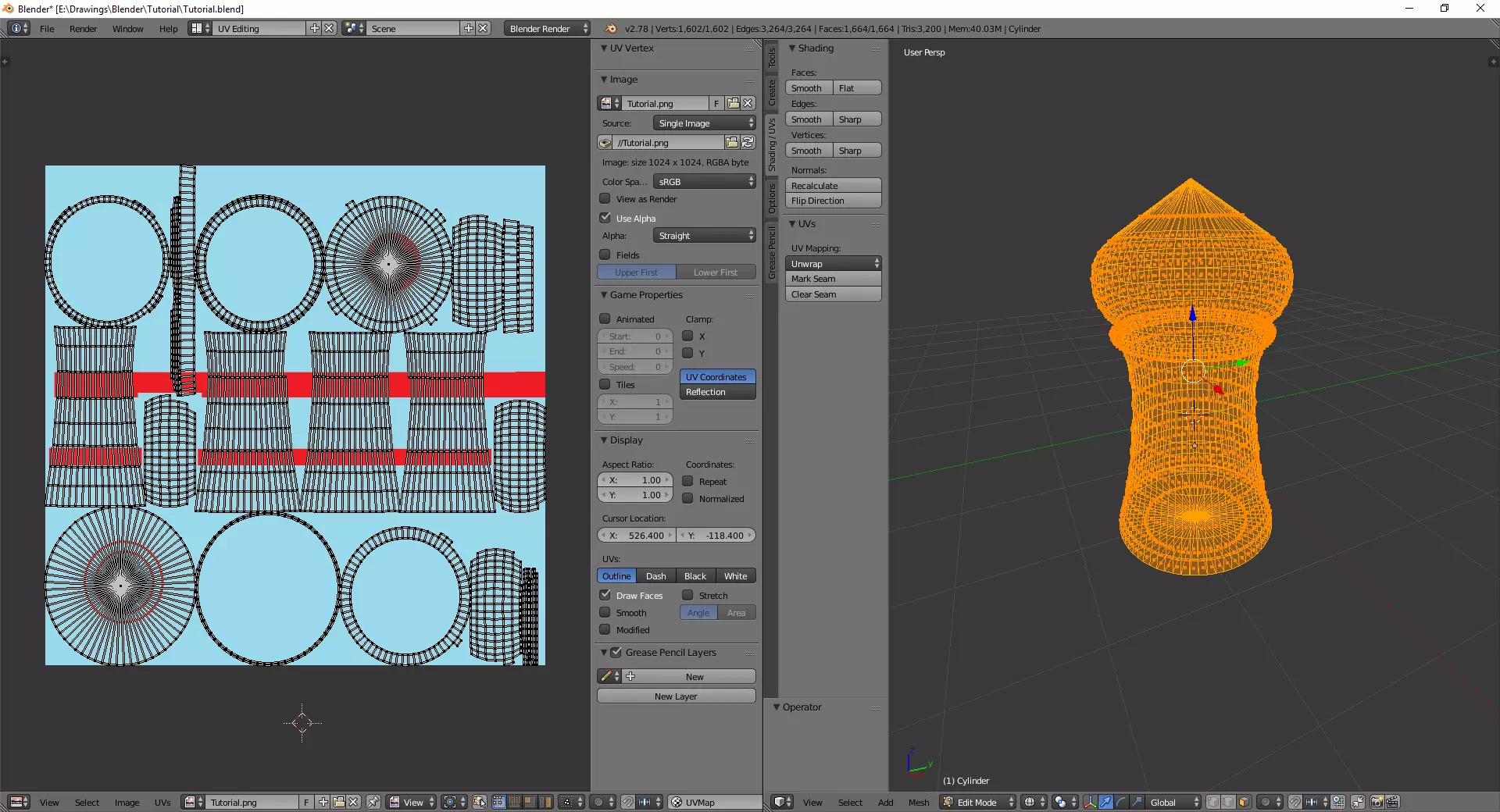This screenshot has width=1500, height=812.
Task: Open the Render menu in top bar
Action: [83, 29]
